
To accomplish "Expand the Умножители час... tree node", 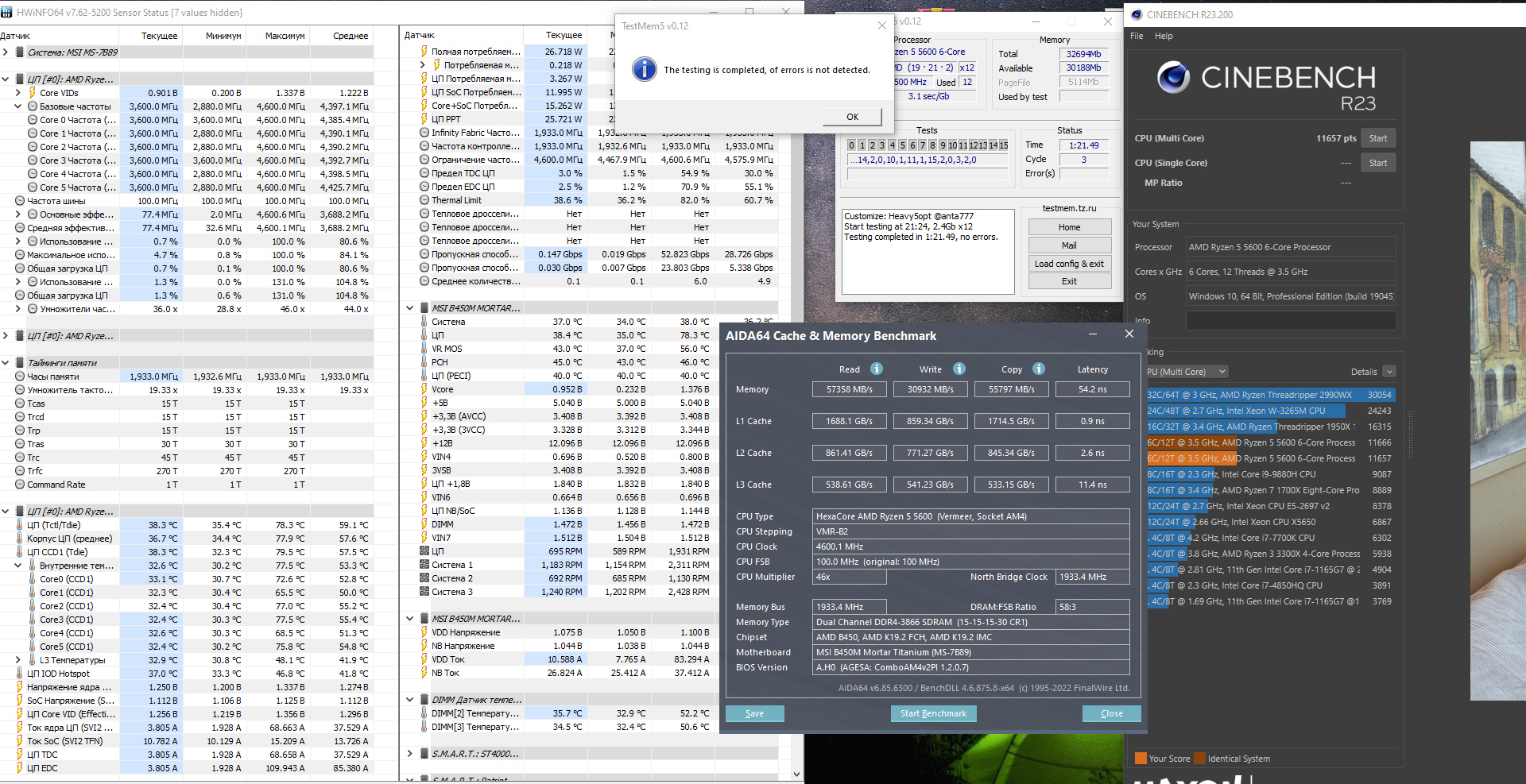I will pyautogui.click(x=17, y=309).
